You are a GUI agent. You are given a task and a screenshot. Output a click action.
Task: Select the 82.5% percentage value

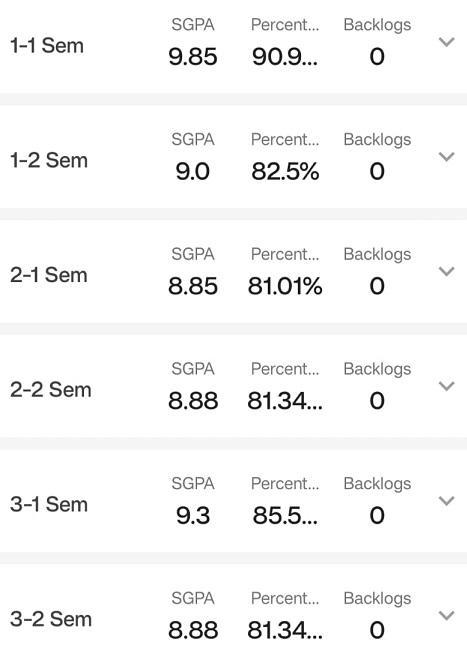pos(285,171)
